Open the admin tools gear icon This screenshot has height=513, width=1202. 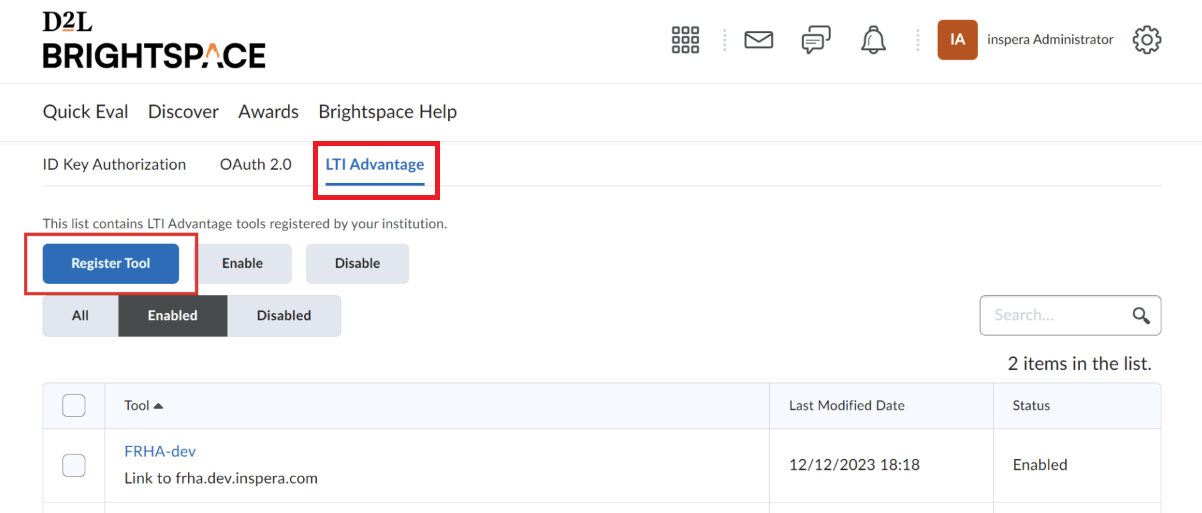[x=1146, y=40]
